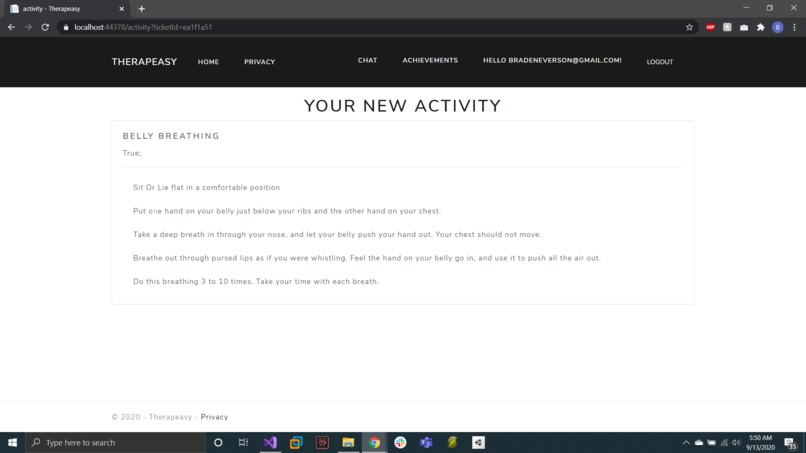Image resolution: width=806 pixels, height=453 pixels.
Task: Show hidden system tray icons
Action: [686, 443]
